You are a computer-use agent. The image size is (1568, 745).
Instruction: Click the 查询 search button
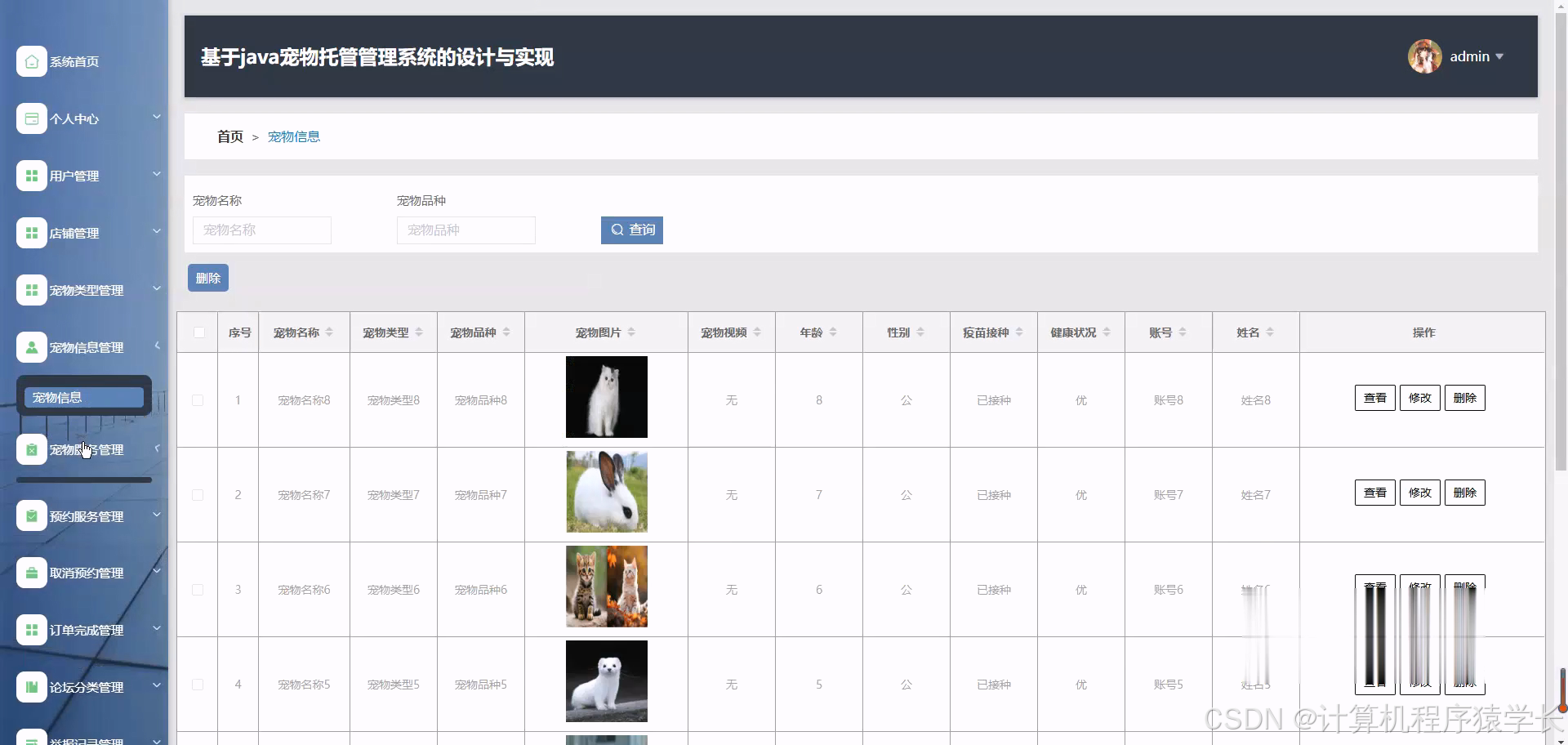point(632,230)
